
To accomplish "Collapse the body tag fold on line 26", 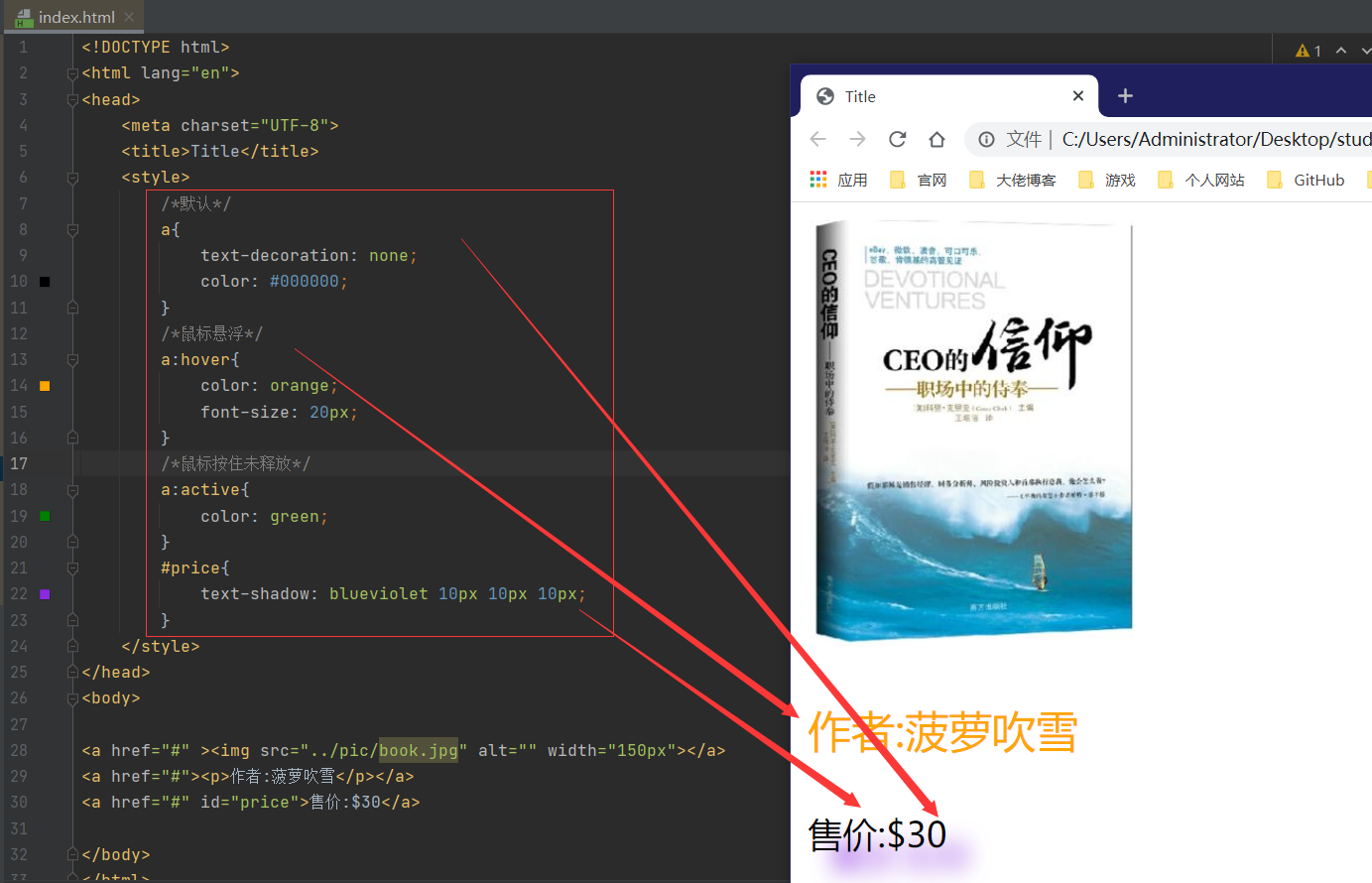I will [x=72, y=698].
